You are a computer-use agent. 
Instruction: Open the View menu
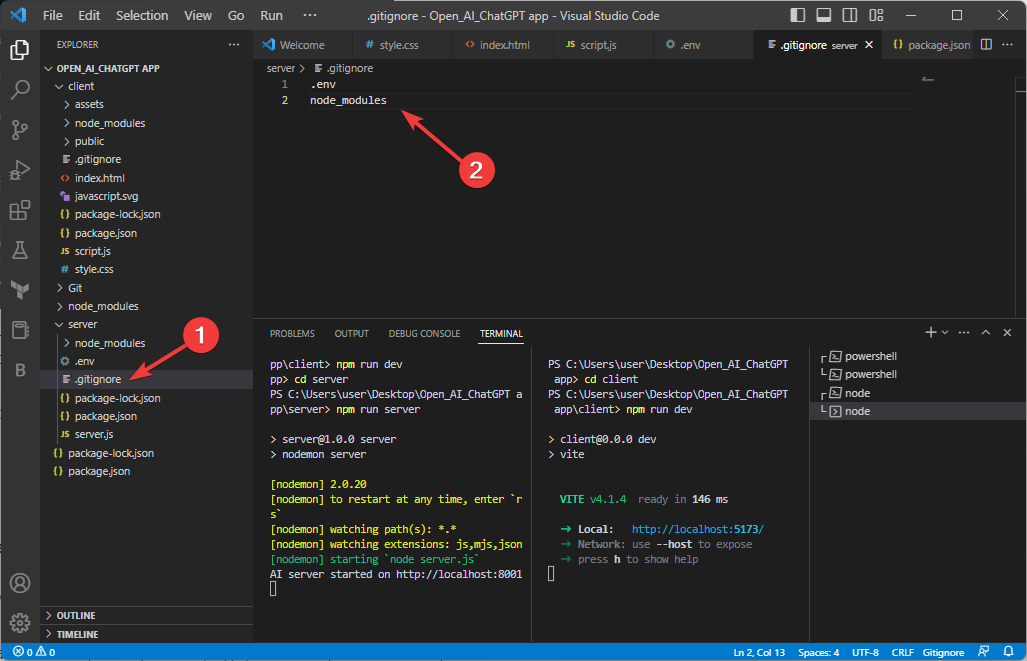(198, 15)
